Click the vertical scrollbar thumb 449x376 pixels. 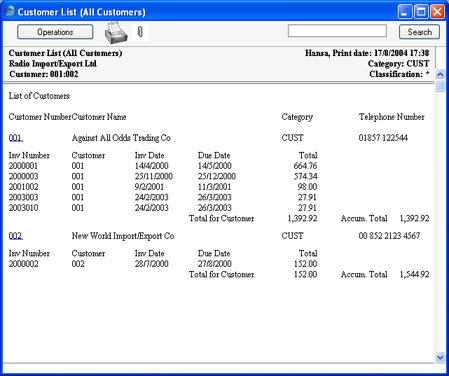[x=440, y=86]
